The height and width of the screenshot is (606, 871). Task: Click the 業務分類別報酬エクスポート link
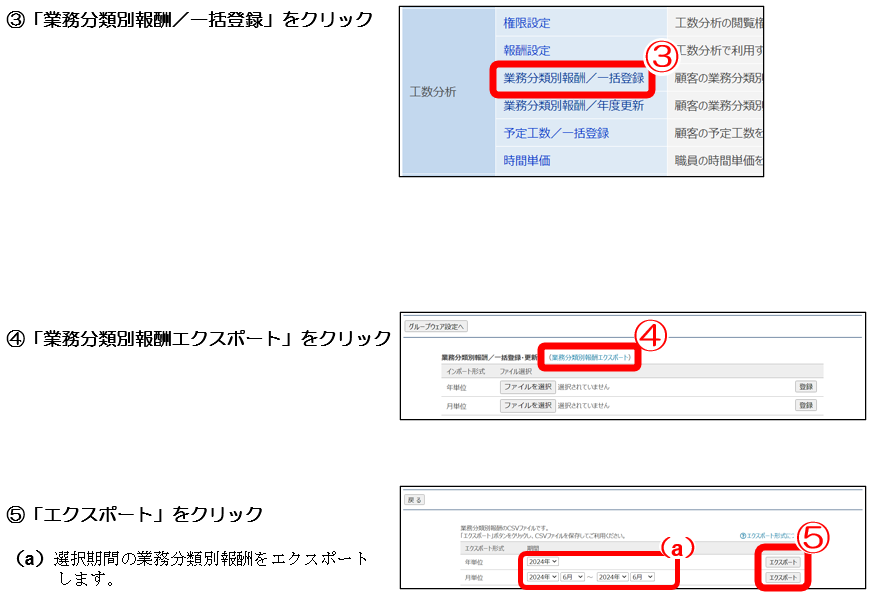pyautogui.click(x=591, y=357)
